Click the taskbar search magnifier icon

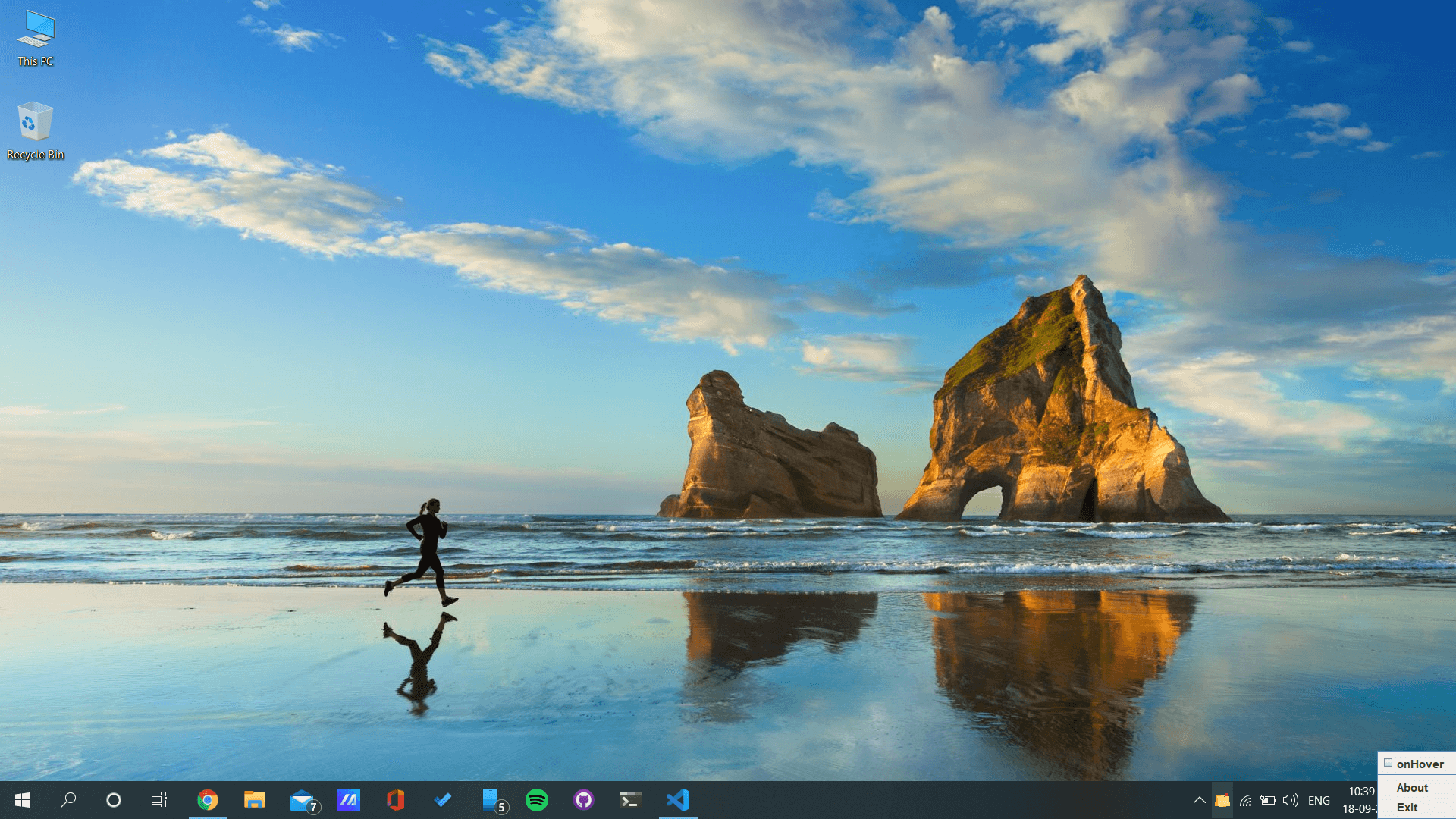(x=68, y=800)
